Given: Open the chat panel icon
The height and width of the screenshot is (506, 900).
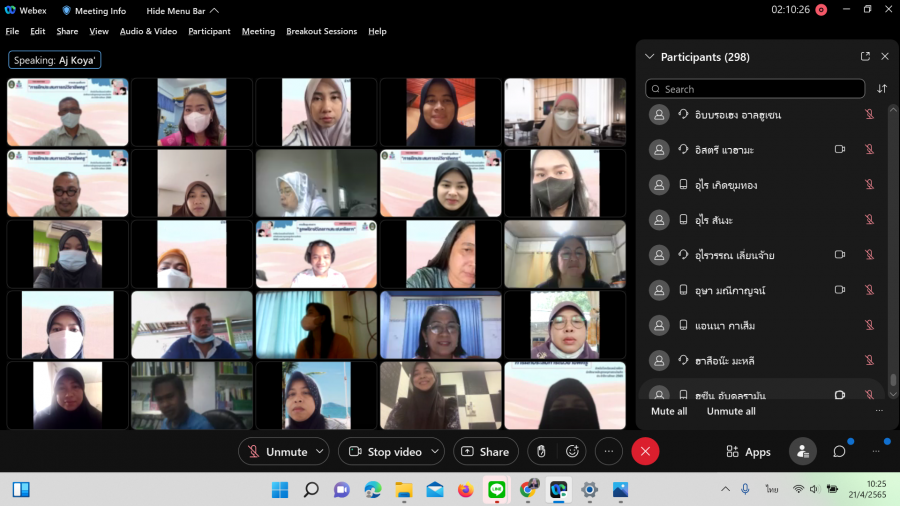Looking at the screenshot, I should pos(839,452).
